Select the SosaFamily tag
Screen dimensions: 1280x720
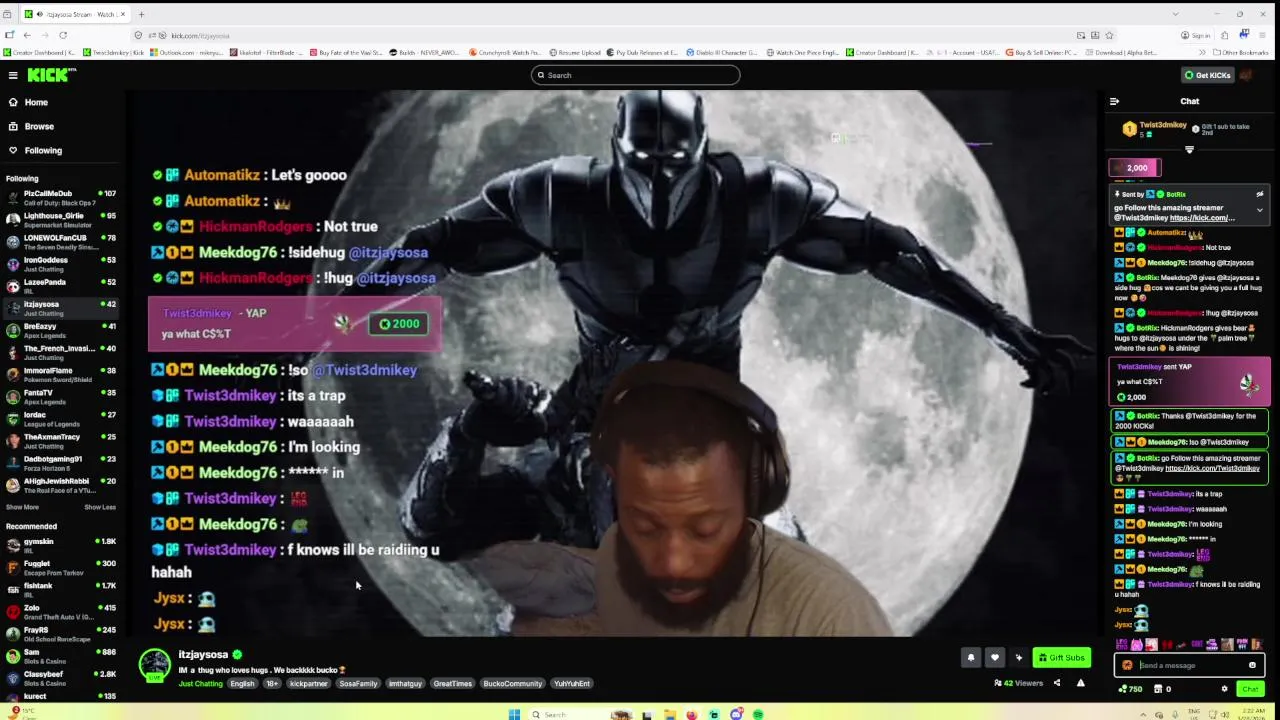[358, 684]
